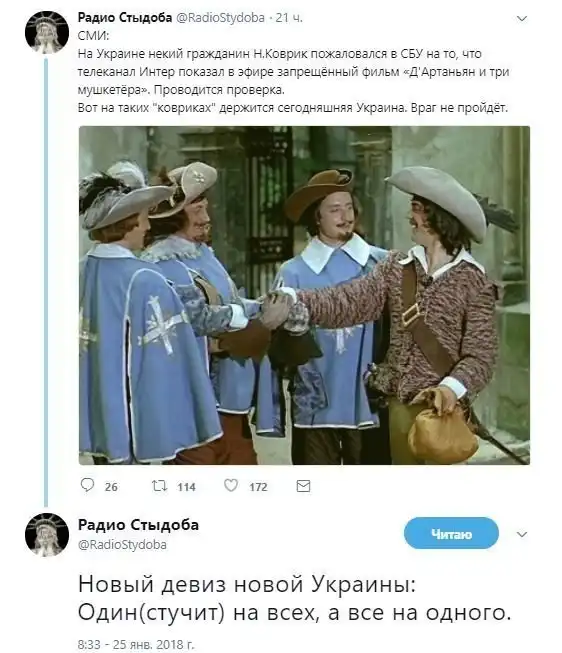Image resolution: width=562 pixels, height=653 pixels.
Task: Expand the top tweet's chevron menu
Action: pyautogui.click(x=522, y=19)
